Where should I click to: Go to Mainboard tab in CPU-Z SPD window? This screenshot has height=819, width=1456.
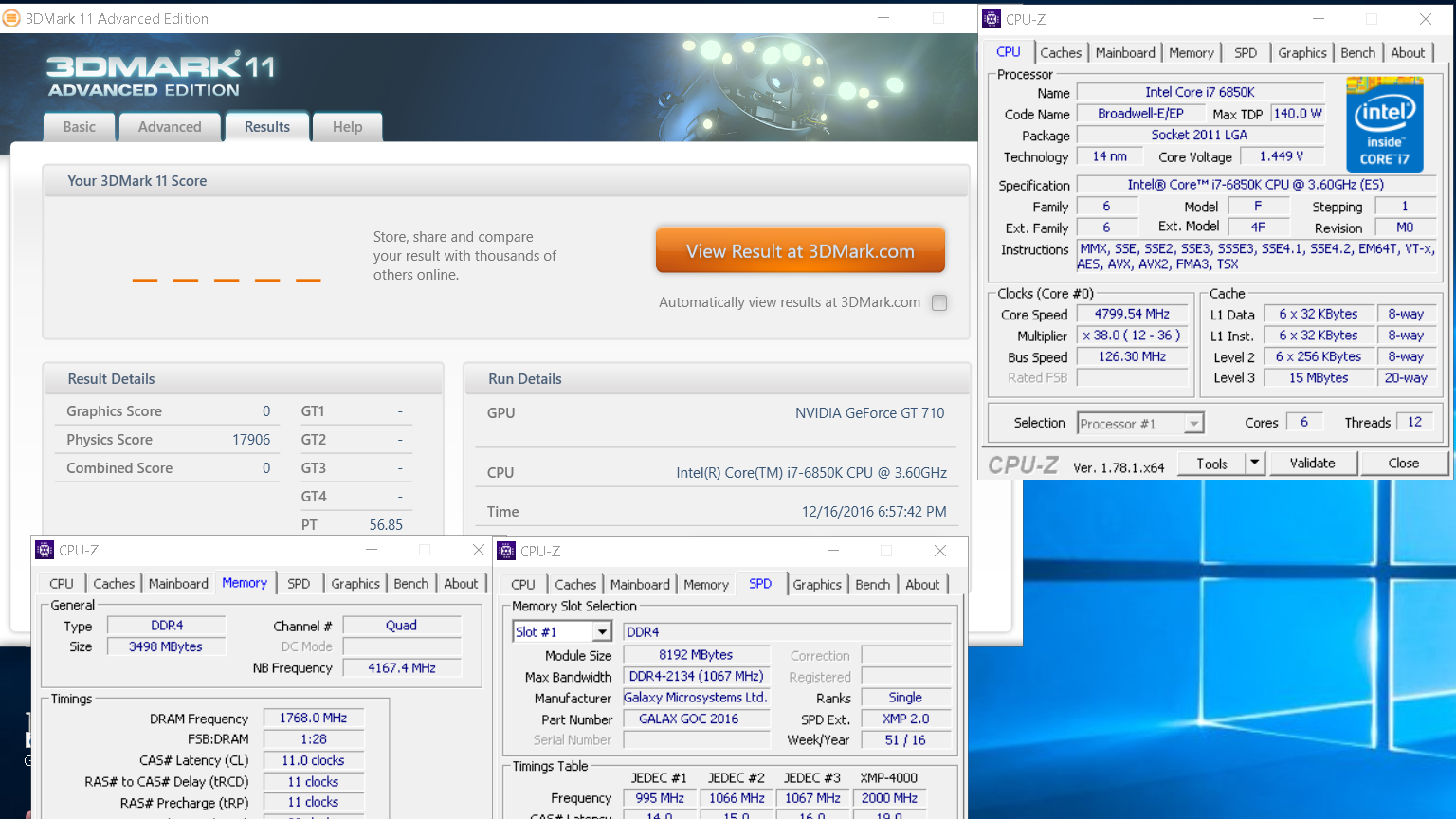click(x=640, y=585)
